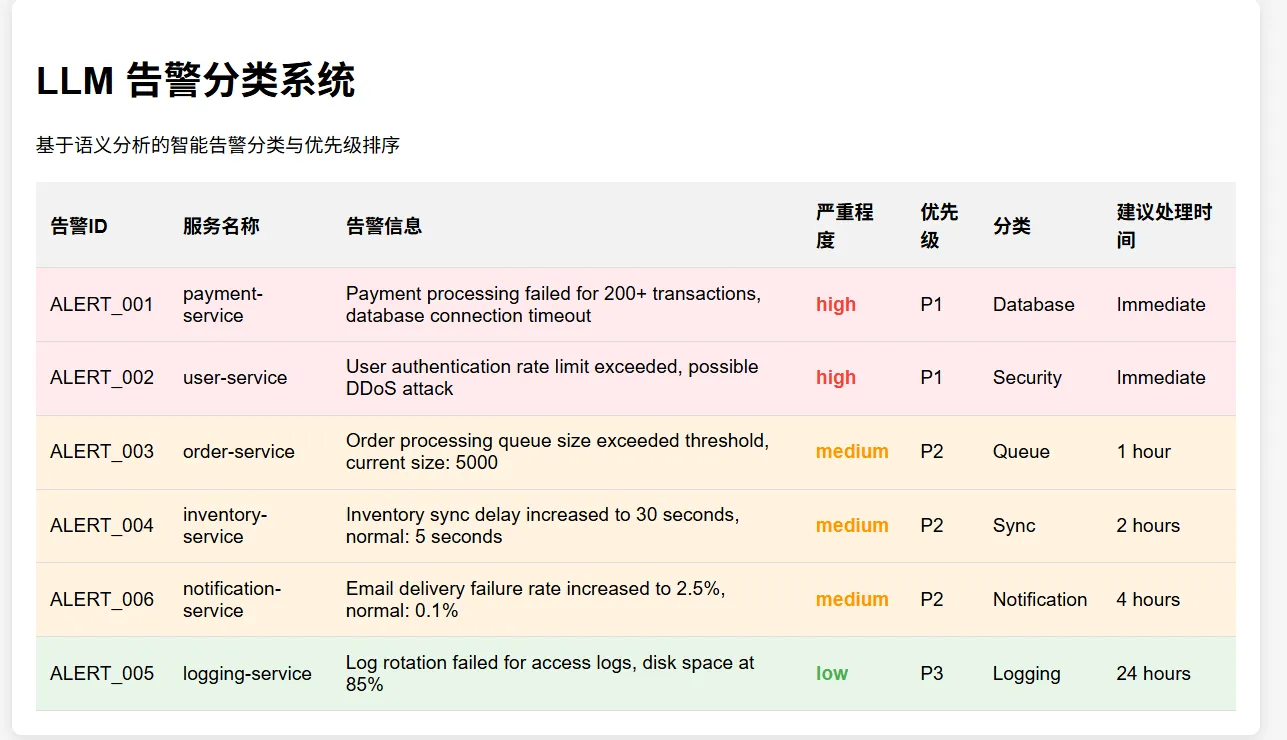The width and height of the screenshot is (1287, 740).
Task: Select the "ALERT_005" alert ID cell
Action: tap(102, 674)
